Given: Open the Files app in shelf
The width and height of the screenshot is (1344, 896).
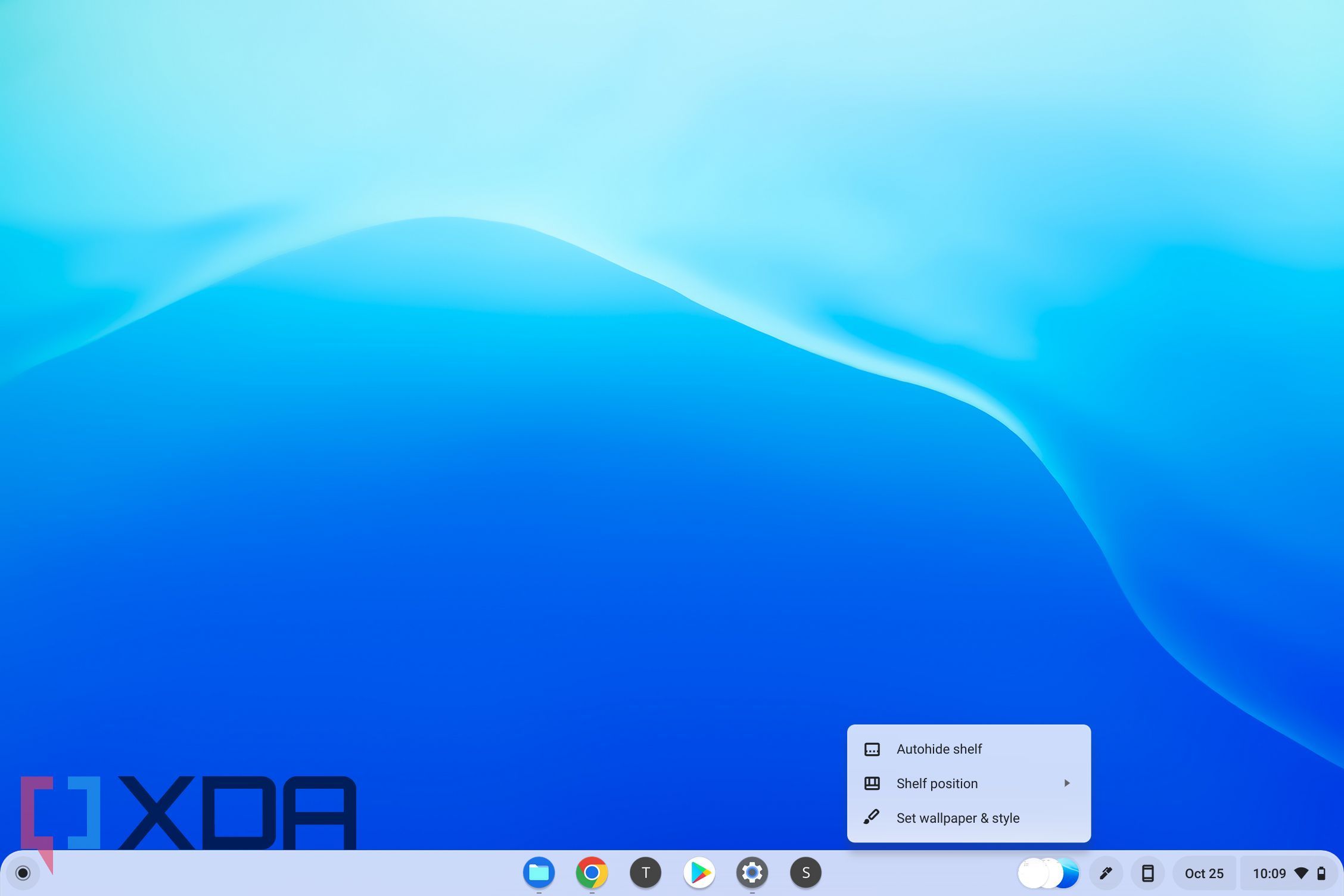Looking at the screenshot, I should (539, 873).
